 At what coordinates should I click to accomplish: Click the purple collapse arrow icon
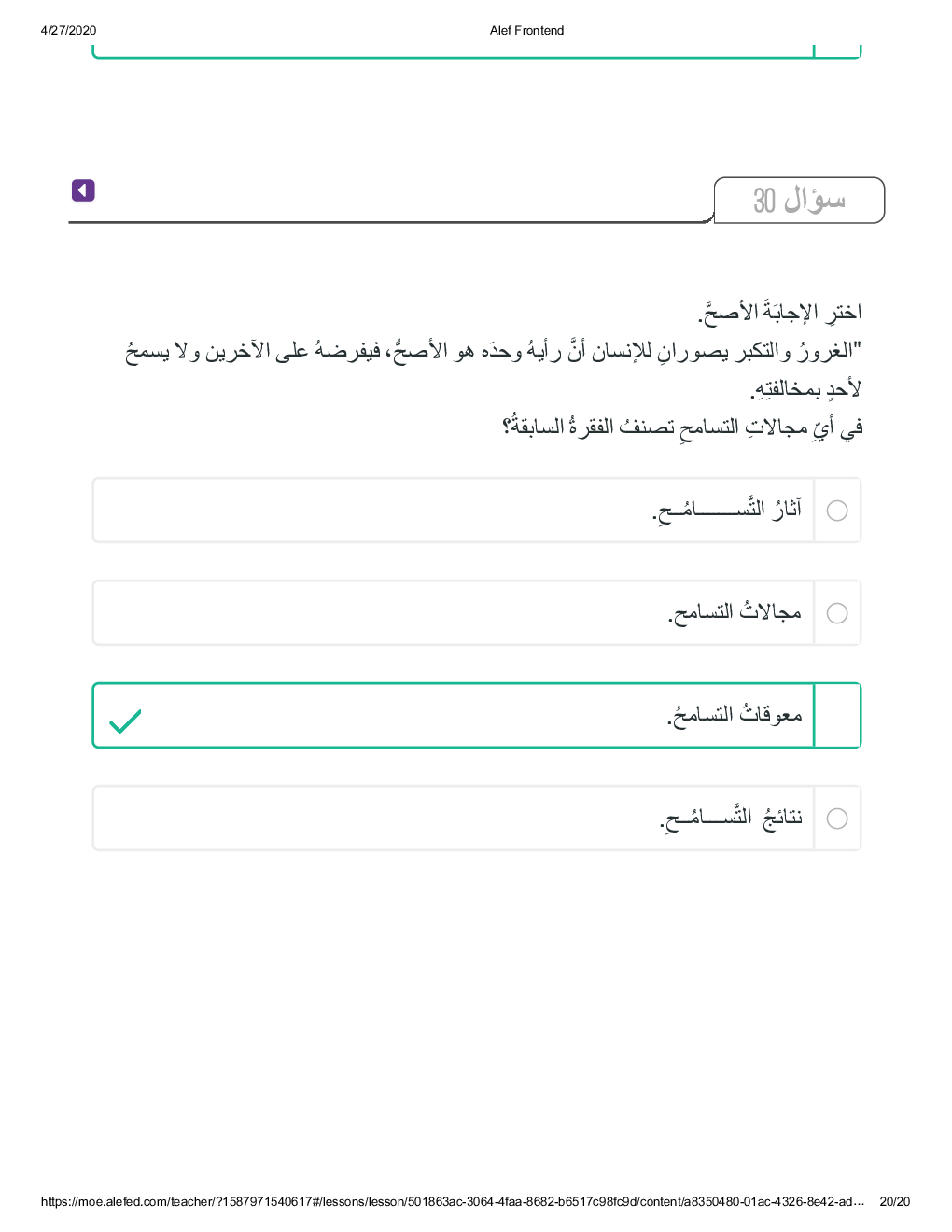click(83, 190)
